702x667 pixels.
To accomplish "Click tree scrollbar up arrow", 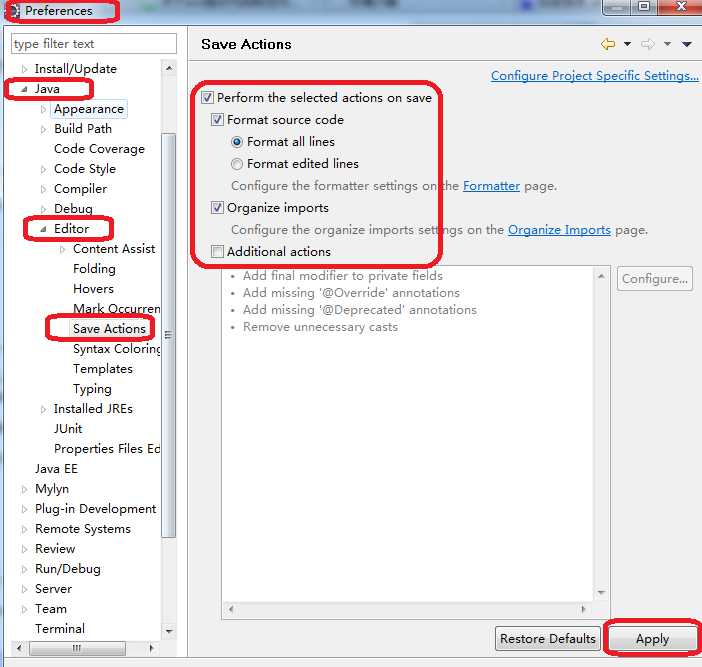I will coord(169,68).
